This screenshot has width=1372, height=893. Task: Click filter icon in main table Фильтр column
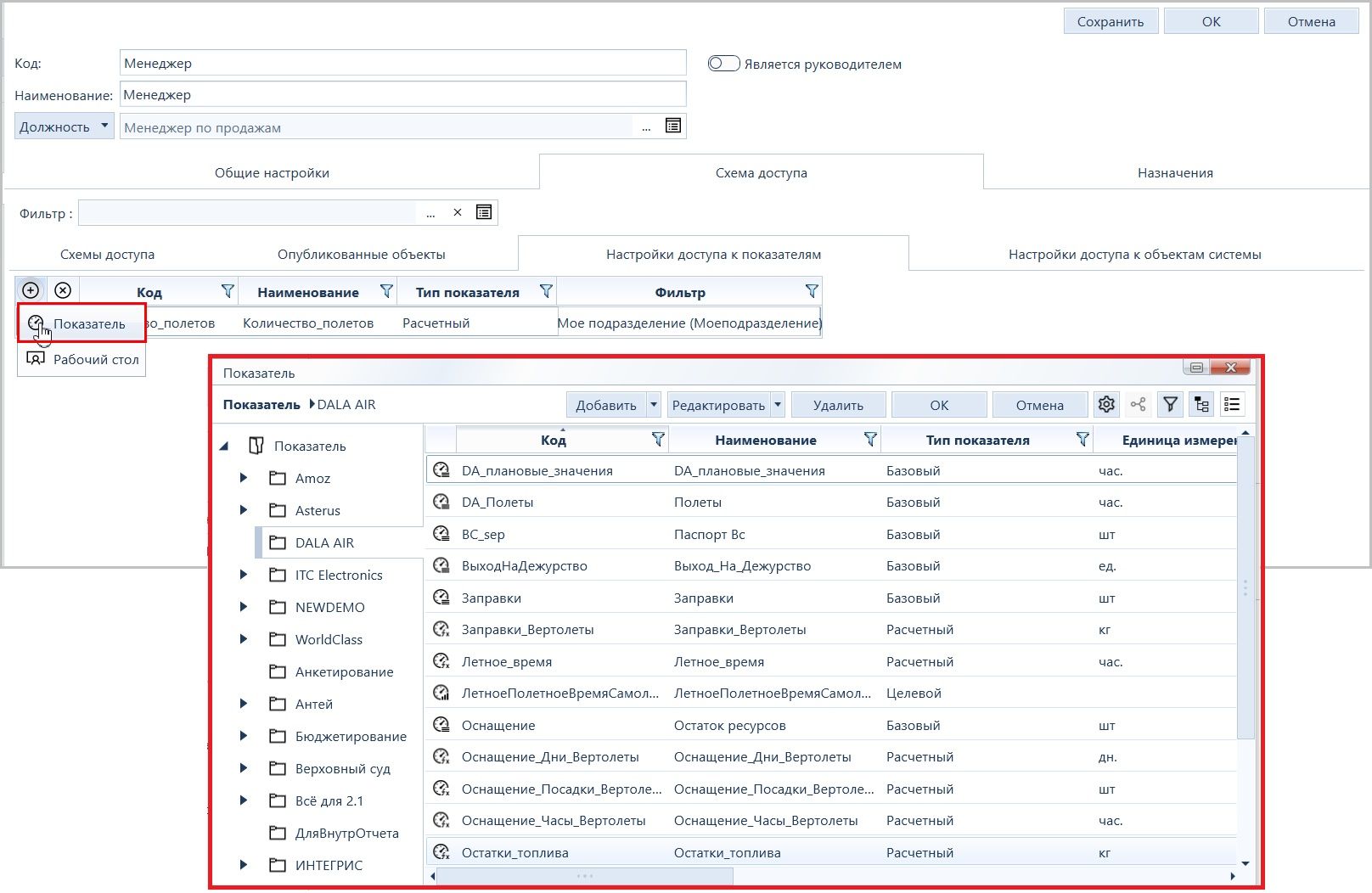pos(812,291)
